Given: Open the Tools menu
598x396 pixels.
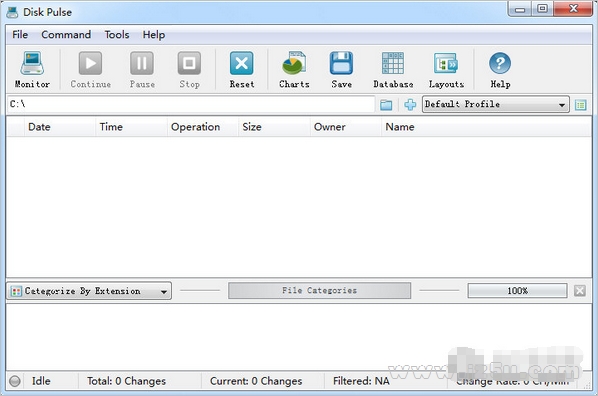Looking at the screenshot, I should click(x=117, y=35).
